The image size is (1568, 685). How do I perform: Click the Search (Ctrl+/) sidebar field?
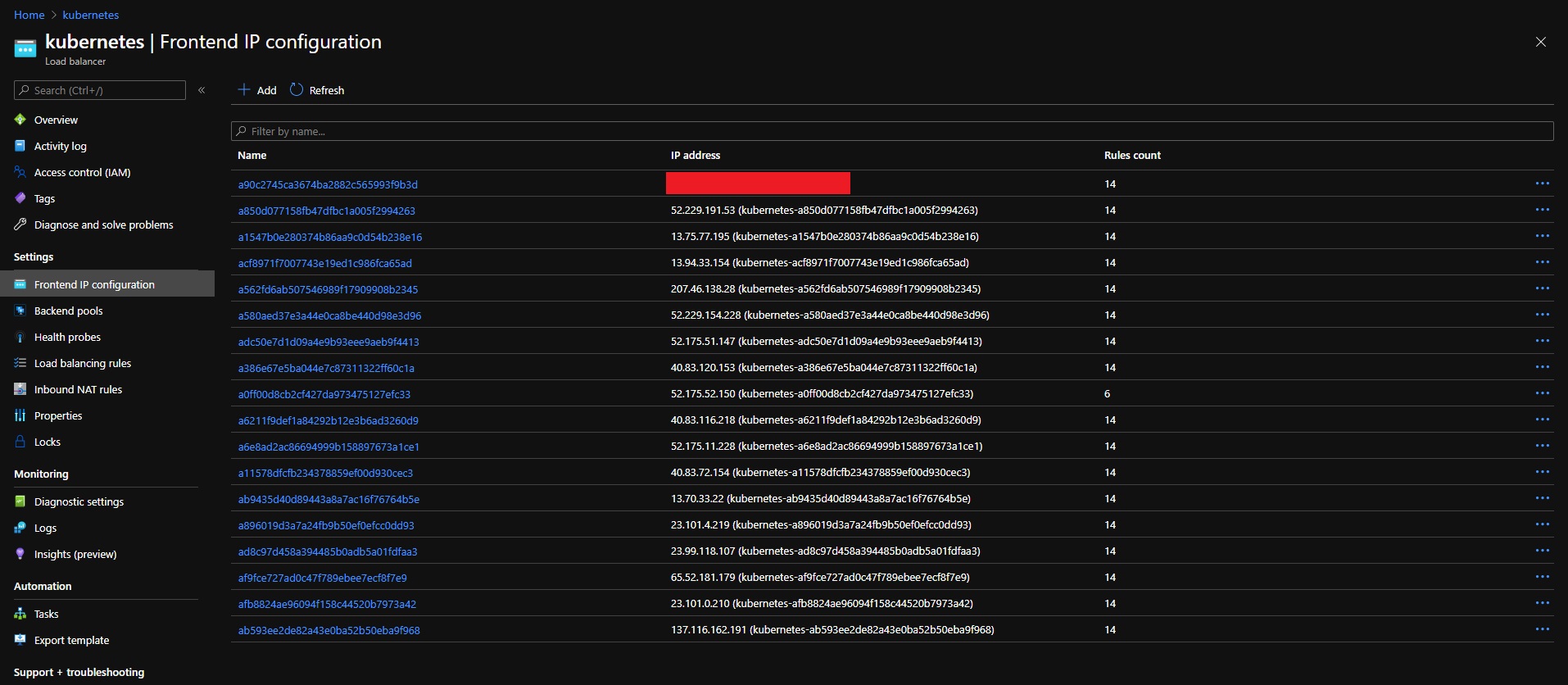tap(100, 90)
